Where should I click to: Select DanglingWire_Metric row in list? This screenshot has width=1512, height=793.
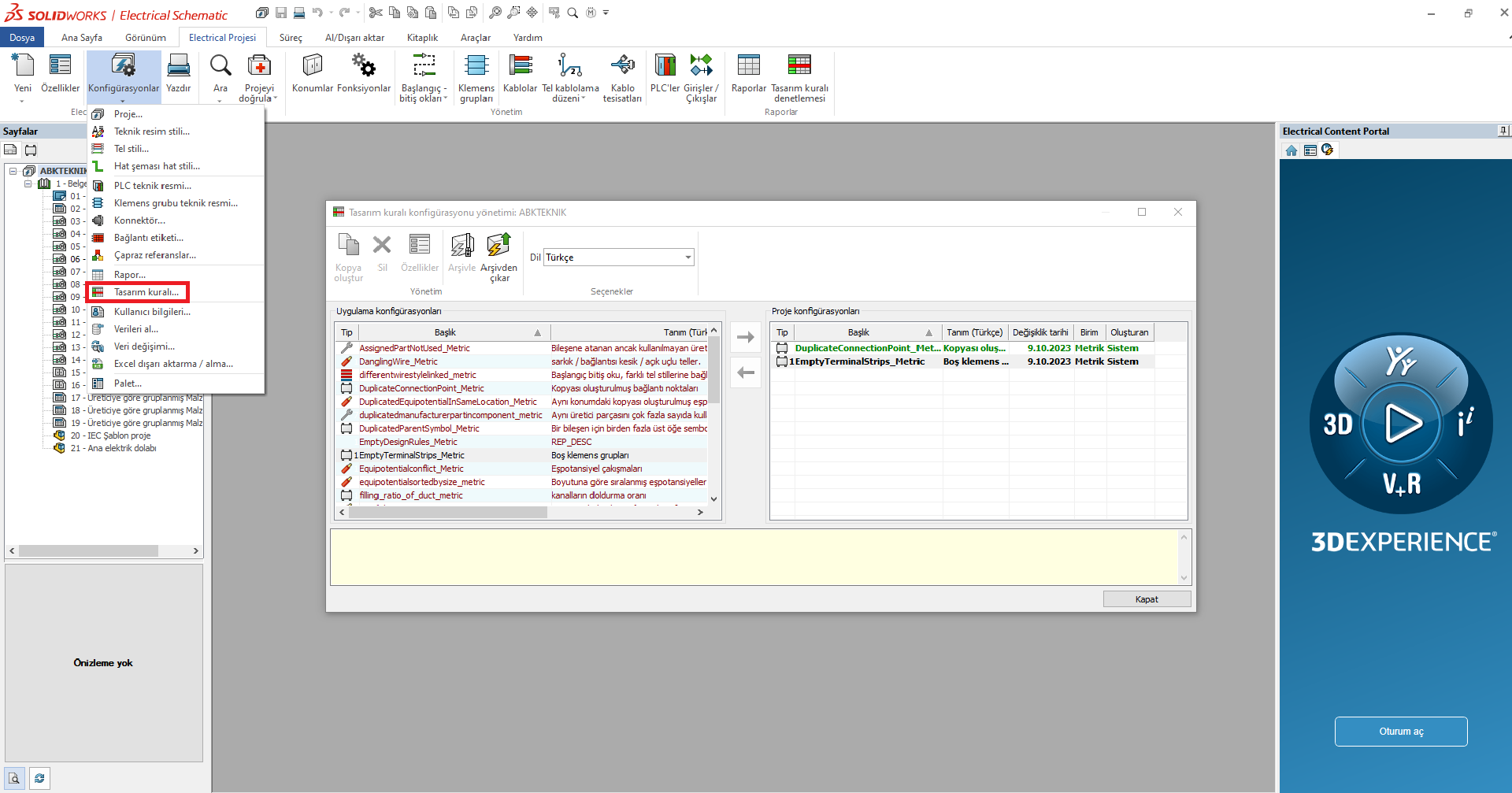398,361
